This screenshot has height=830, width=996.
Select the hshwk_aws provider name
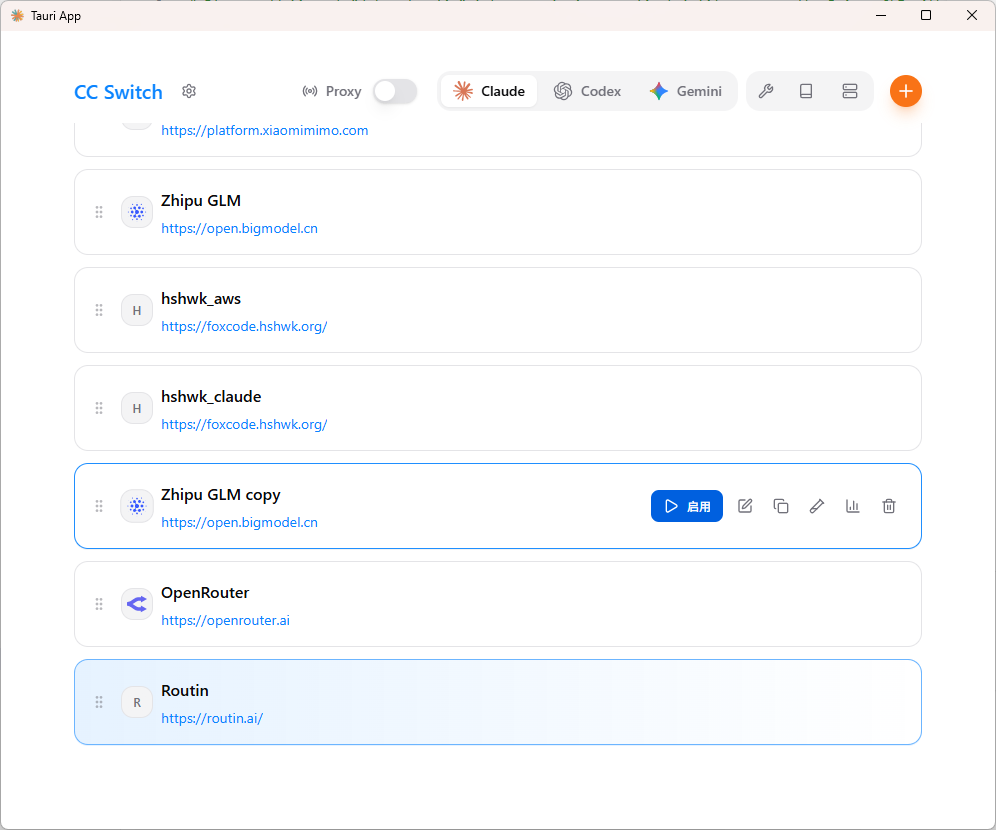(x=201, y=298)
